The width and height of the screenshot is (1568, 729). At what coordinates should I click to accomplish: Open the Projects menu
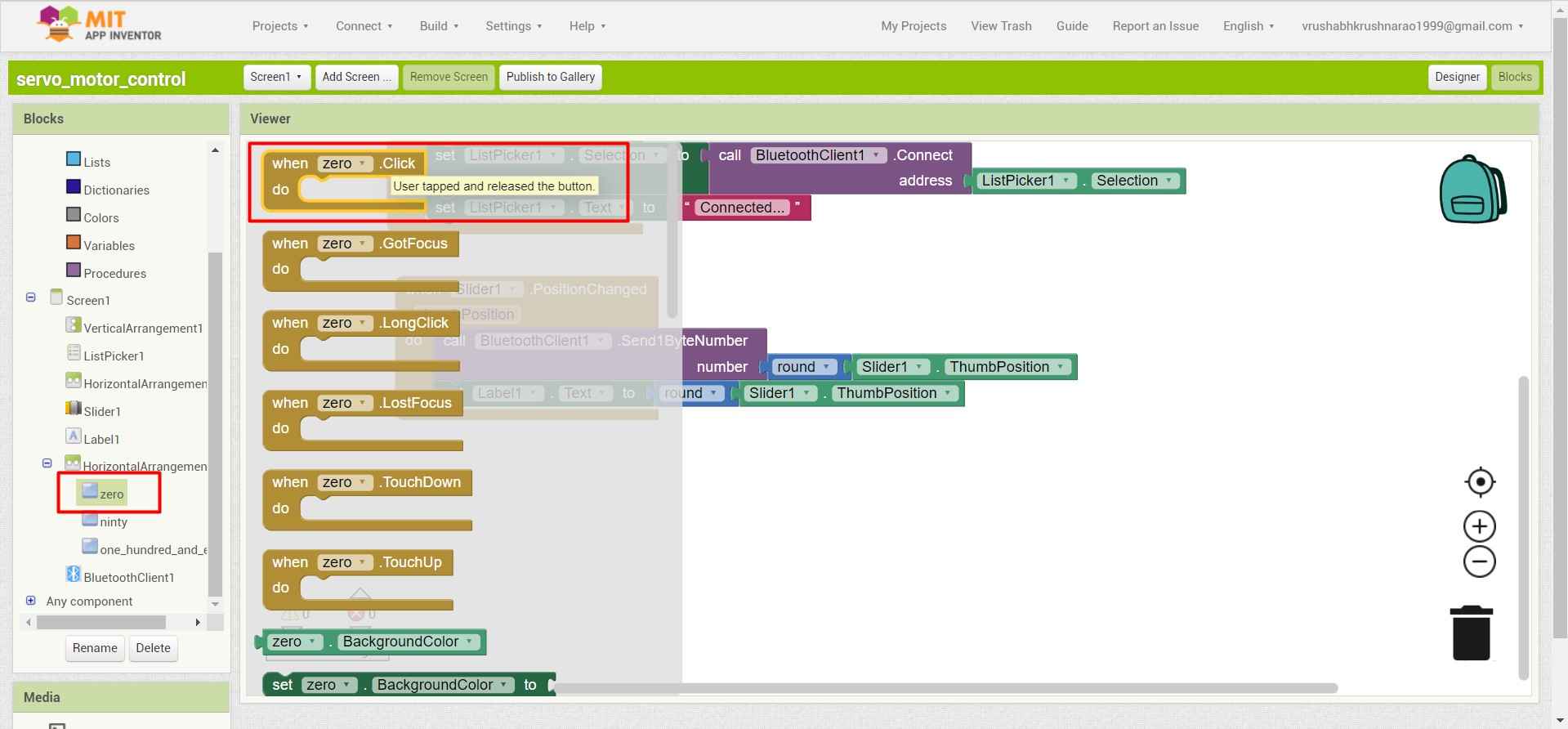point(280,26)
